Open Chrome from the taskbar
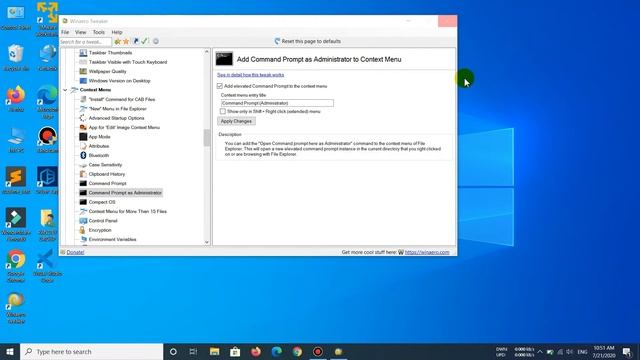This screenshot has width=640, height=360. coord(297,351)
